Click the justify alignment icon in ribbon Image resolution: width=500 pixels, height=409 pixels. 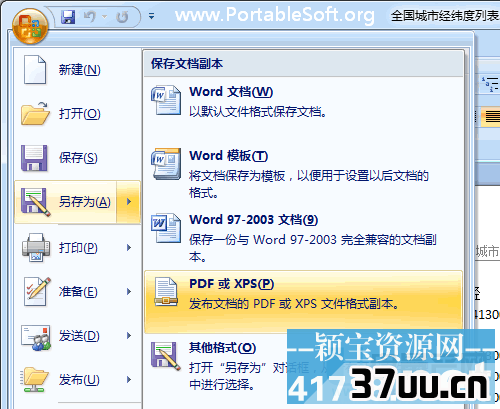492,117
